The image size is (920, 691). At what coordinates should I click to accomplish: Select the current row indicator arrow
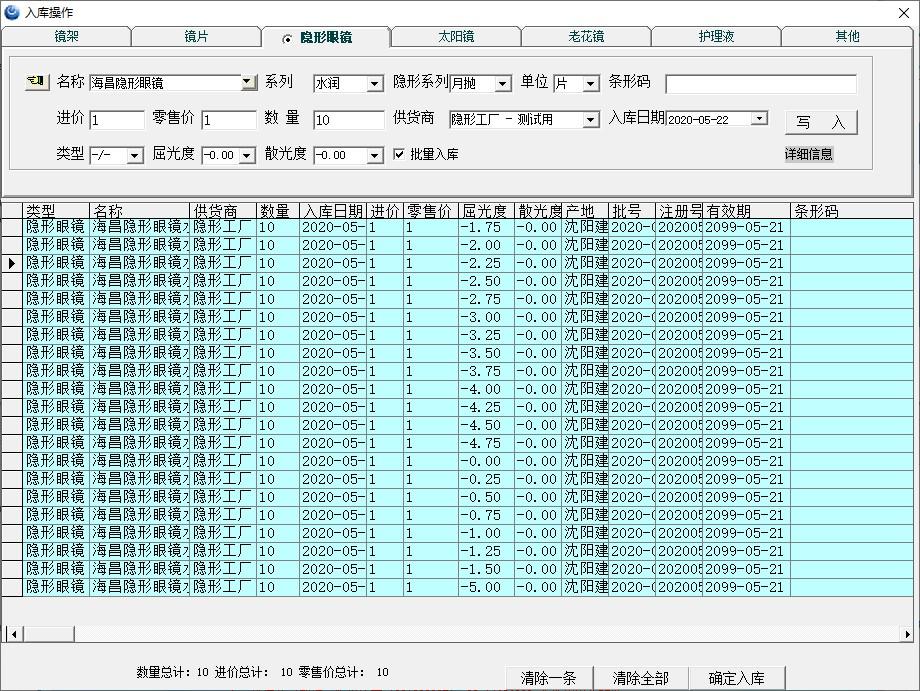[12, 263]
